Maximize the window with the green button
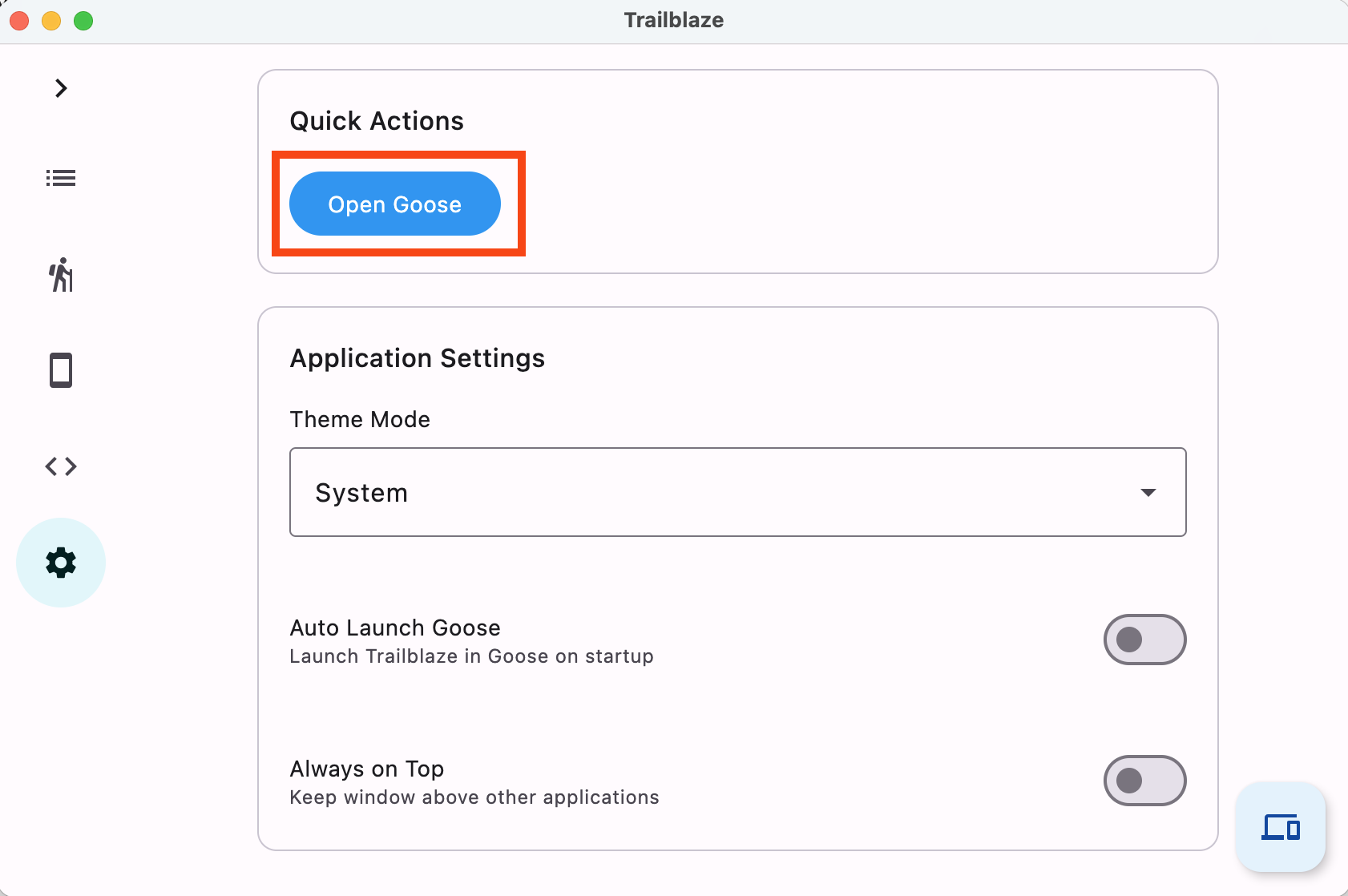The image size is (1348, 896). click(x=83, y=21)
